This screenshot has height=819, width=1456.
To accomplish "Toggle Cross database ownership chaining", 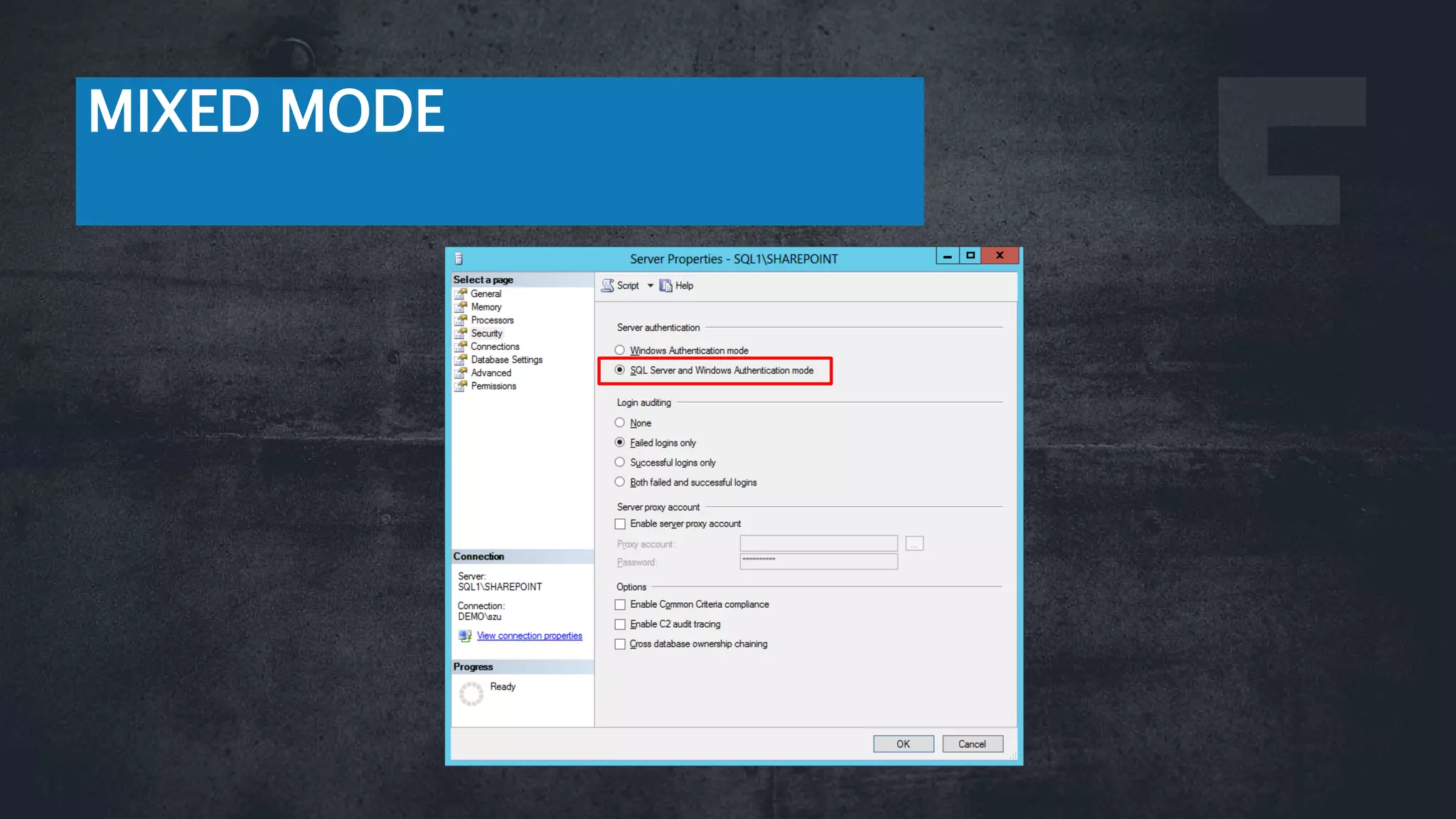I will (620, 644).
